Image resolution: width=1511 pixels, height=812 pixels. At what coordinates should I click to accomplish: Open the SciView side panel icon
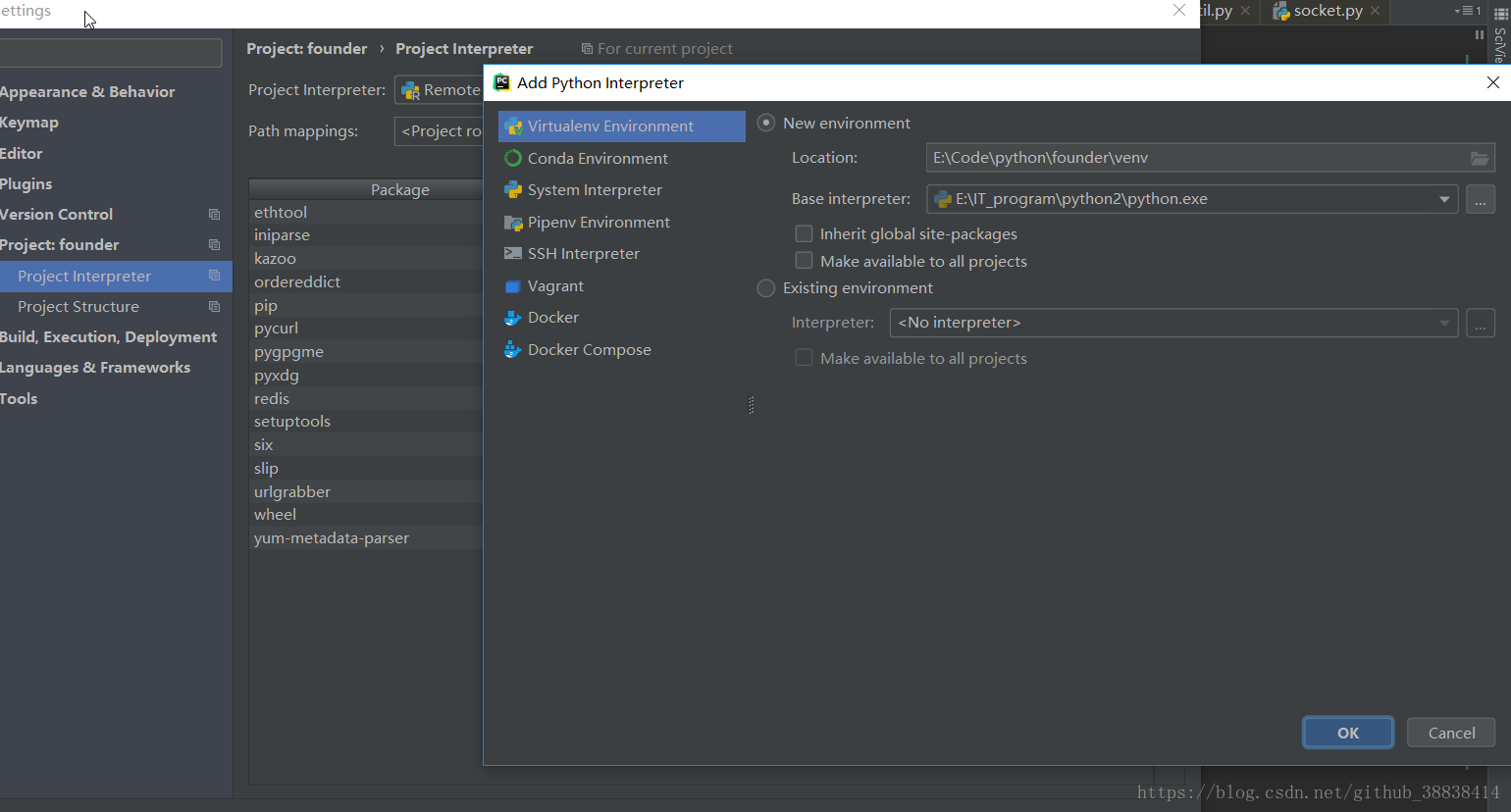[x=1500, y=14]
